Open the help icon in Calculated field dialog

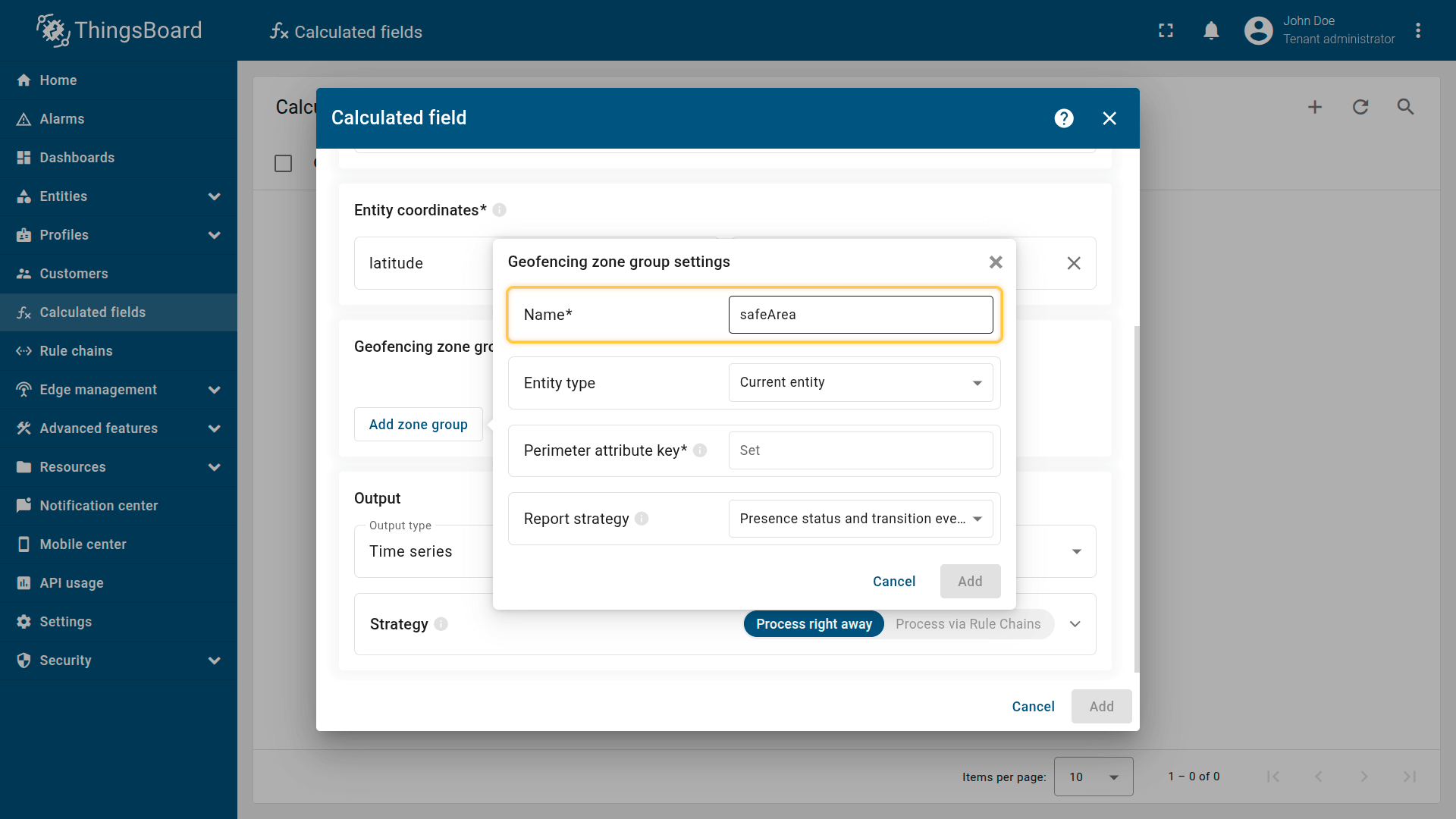tap(1064, 118)
